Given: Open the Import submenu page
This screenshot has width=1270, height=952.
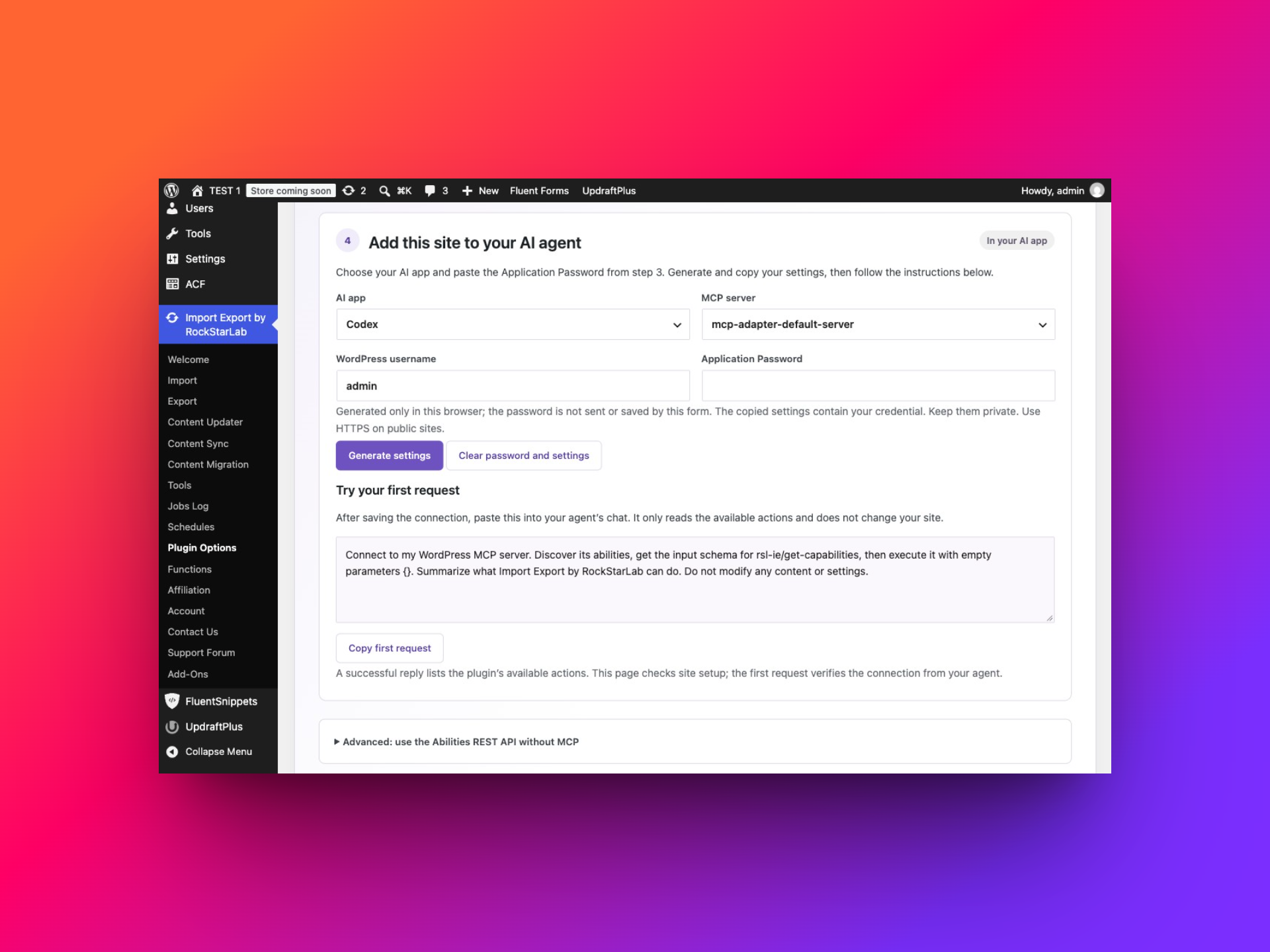Looking at the screenshot, I should pyautogui.click(x=183, y=380).
